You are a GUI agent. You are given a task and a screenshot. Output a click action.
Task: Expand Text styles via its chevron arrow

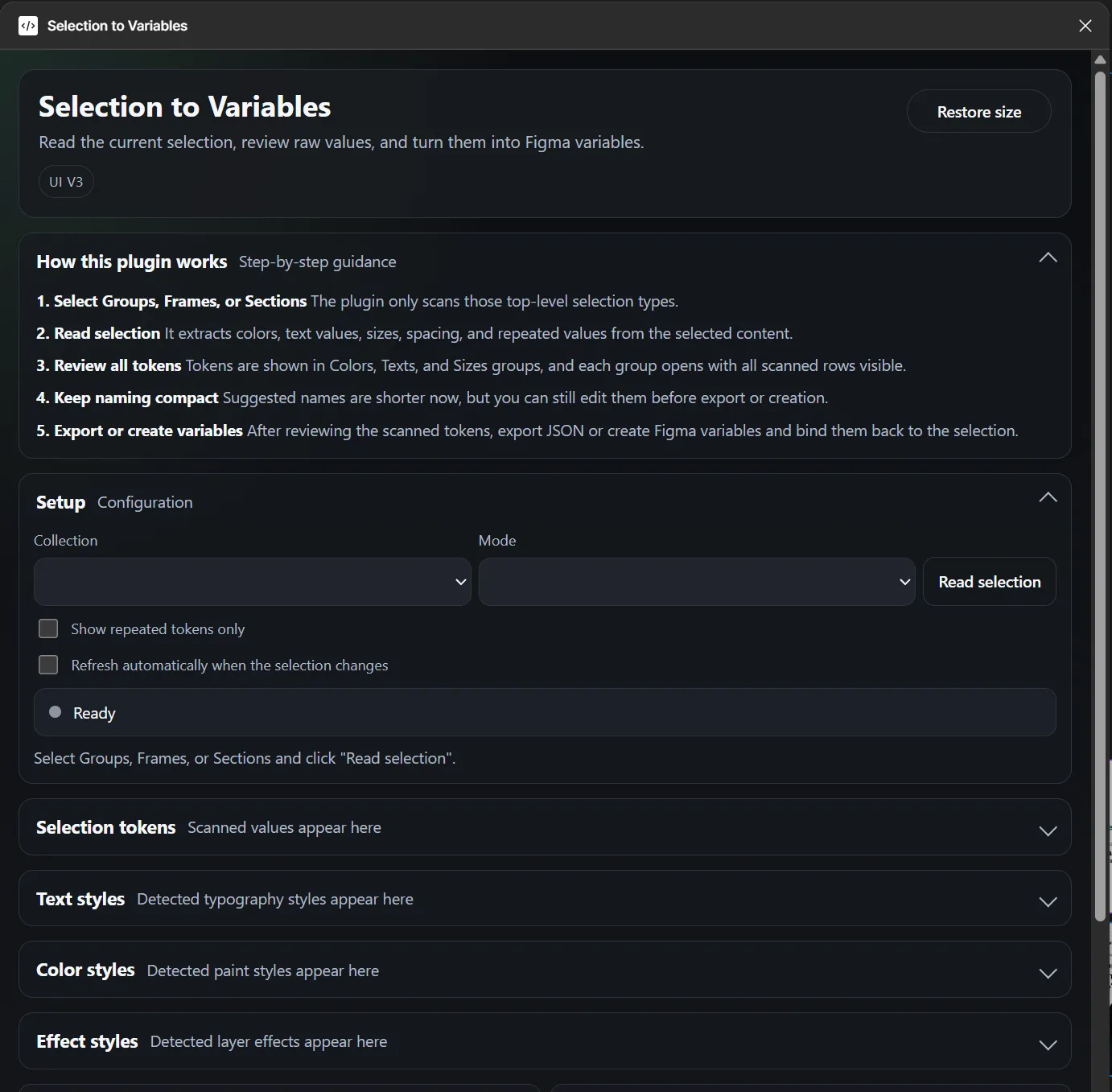pyautogui.click(x=1048, y=902)
